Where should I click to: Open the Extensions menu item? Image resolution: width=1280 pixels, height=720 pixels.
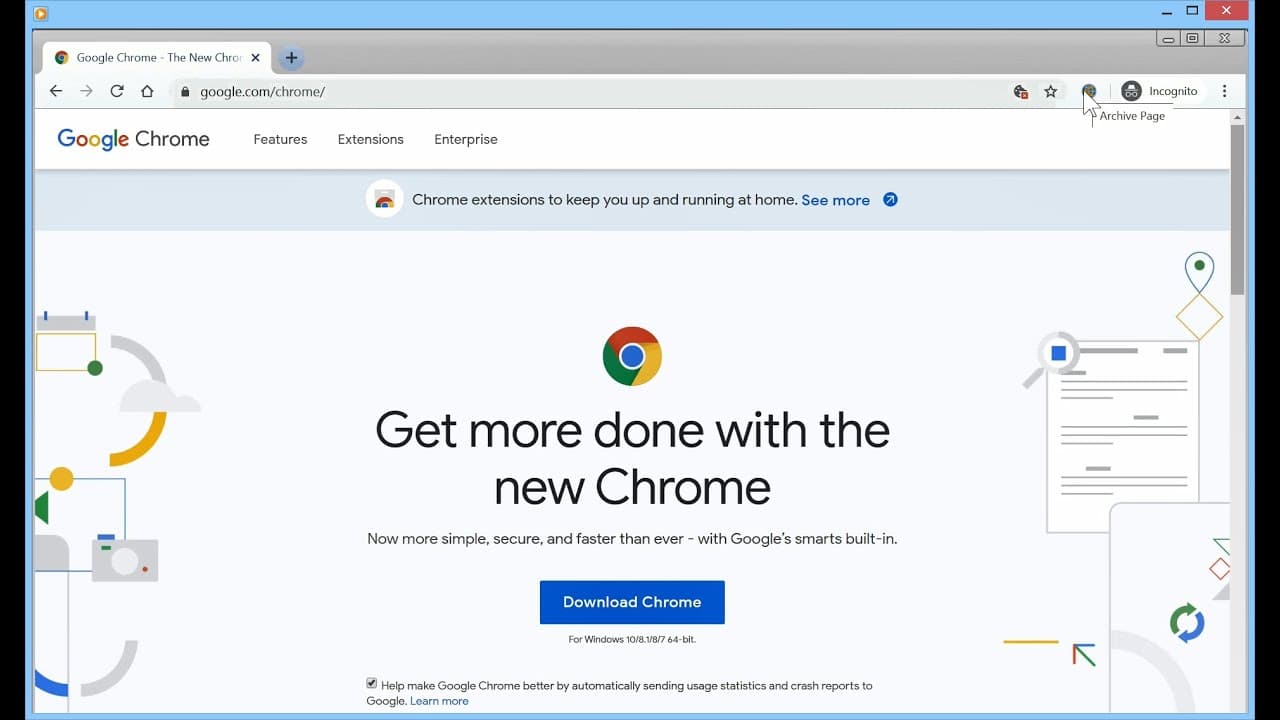370,139
